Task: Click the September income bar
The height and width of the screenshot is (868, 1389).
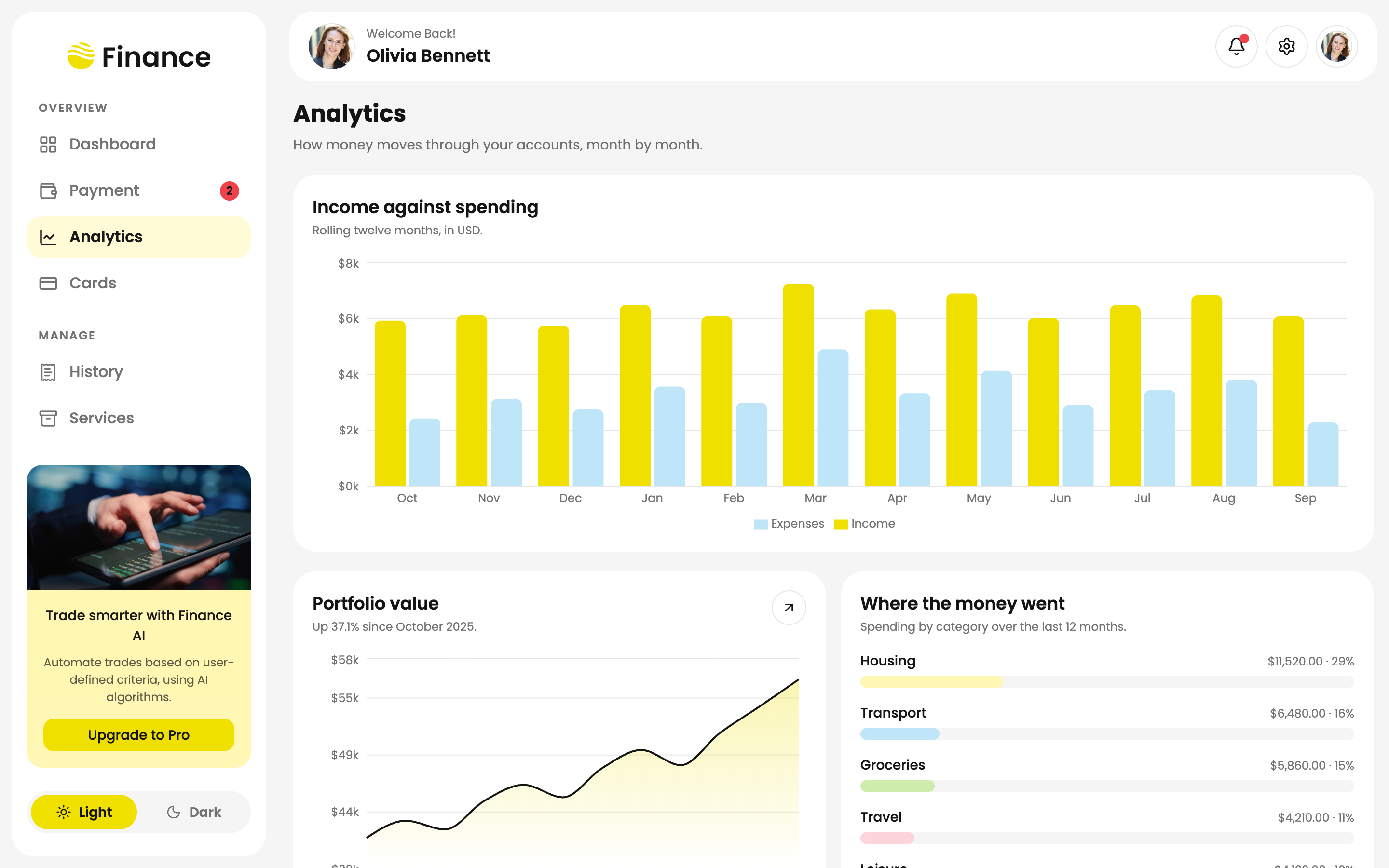Action: pos(1289,401)
